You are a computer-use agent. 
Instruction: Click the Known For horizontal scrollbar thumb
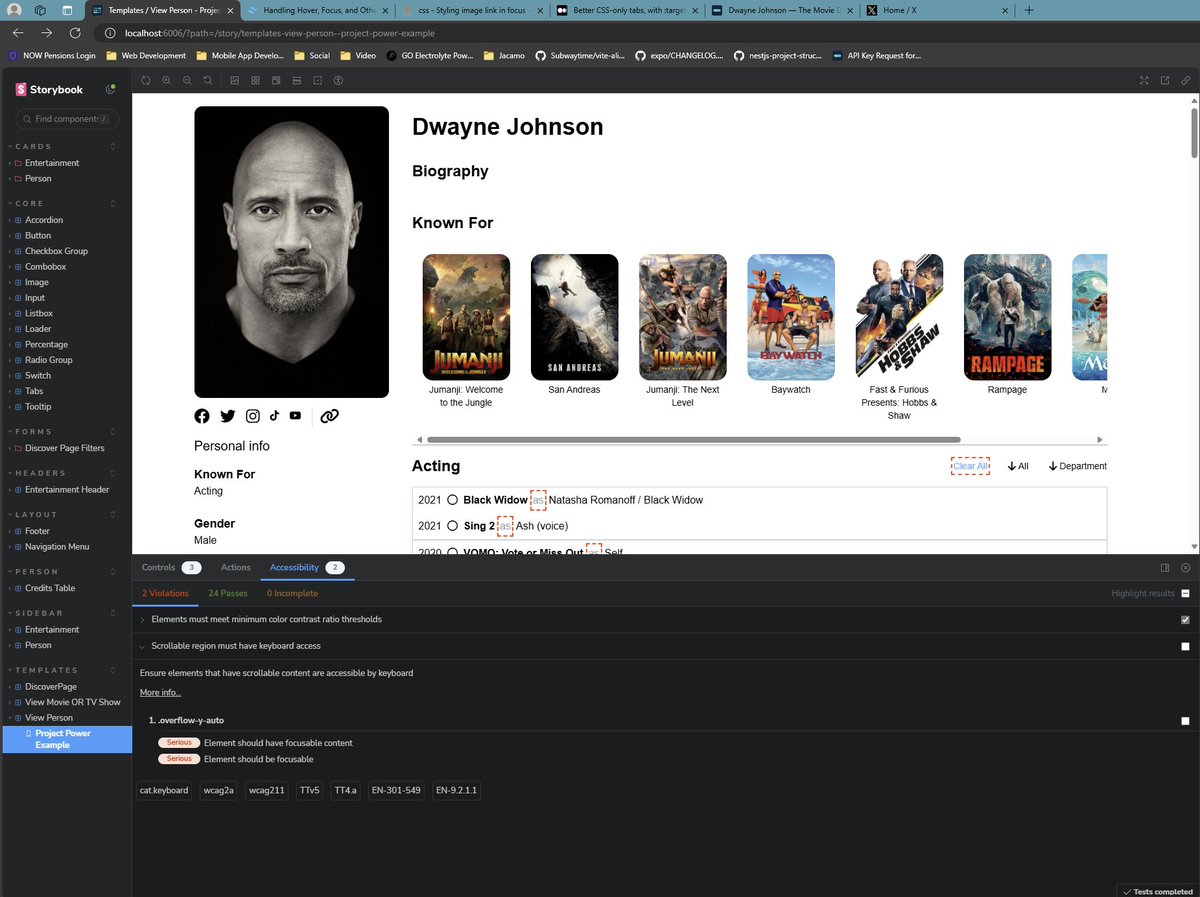coord(693,439)
